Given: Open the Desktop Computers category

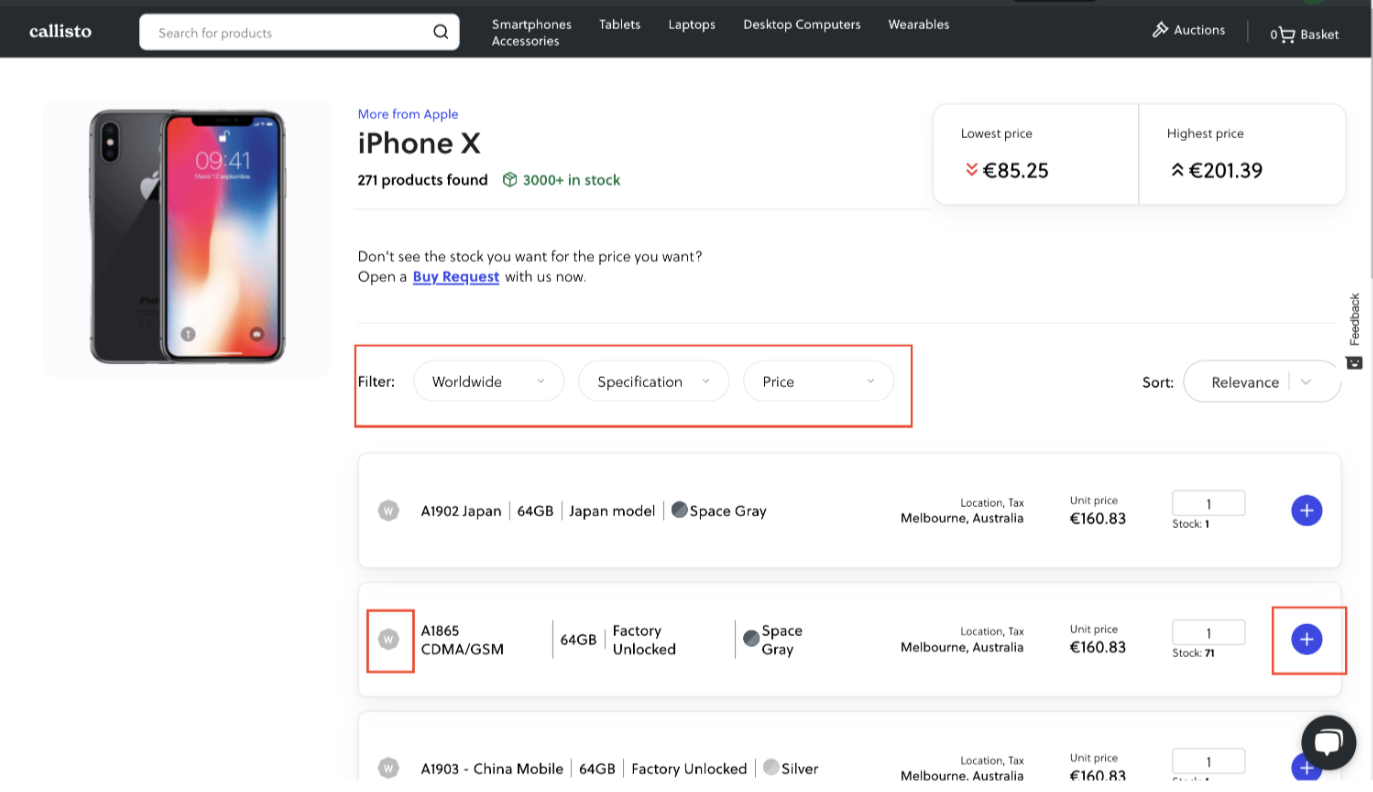Looking at the screenshot, I should pos(801,24).
